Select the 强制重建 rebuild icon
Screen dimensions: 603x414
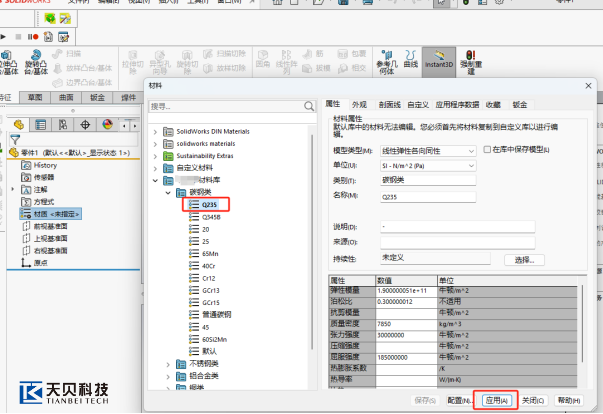tap(471, 62)
